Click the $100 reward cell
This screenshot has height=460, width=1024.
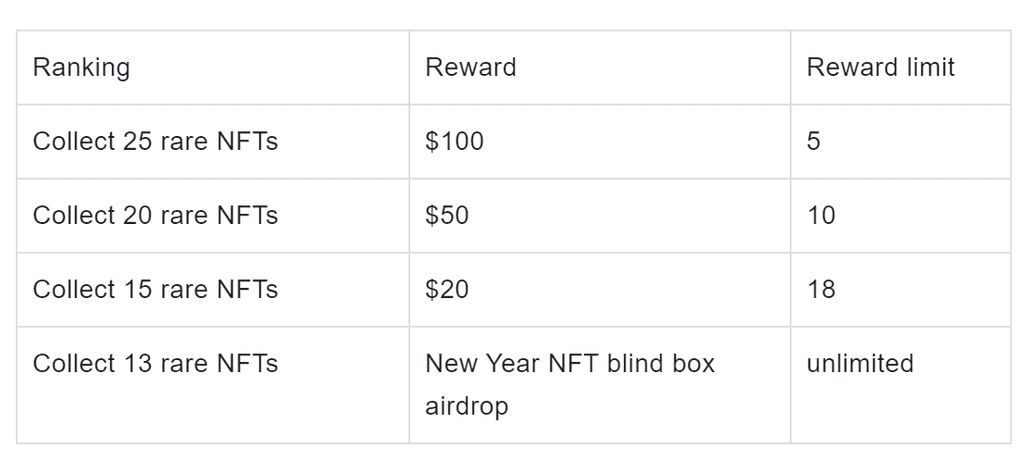(454, 142)
